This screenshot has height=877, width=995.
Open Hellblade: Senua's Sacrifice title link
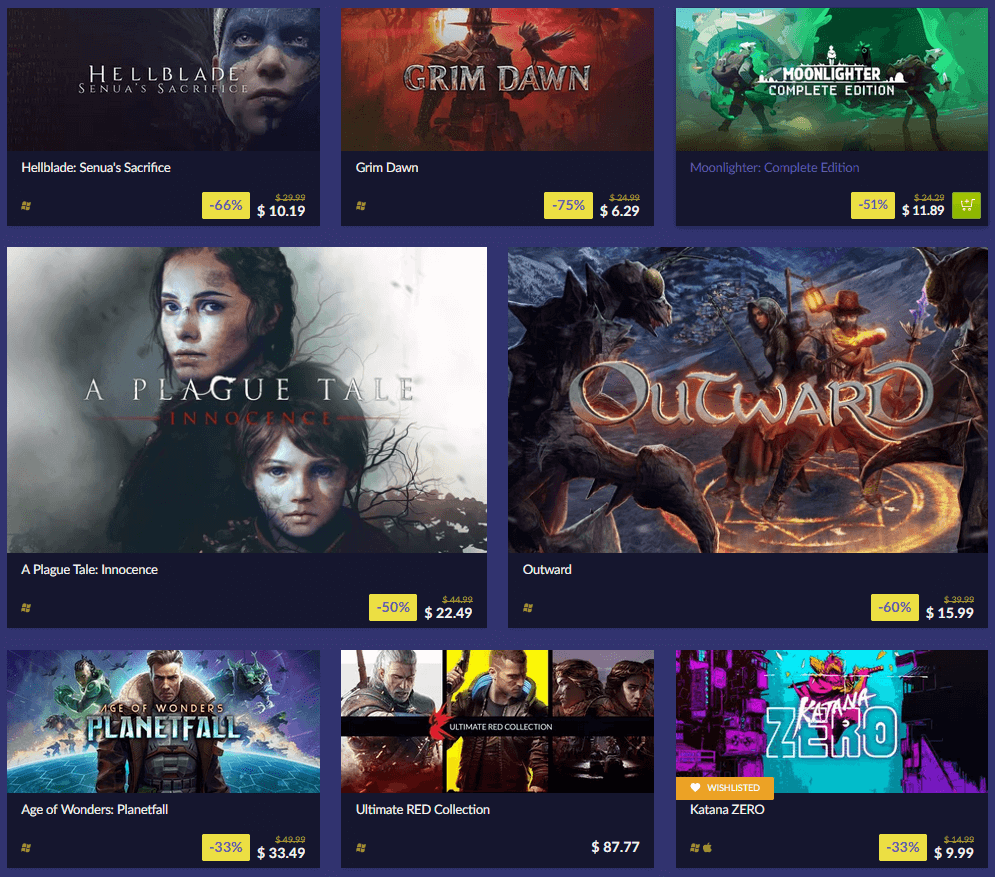[x=96, y=168]
